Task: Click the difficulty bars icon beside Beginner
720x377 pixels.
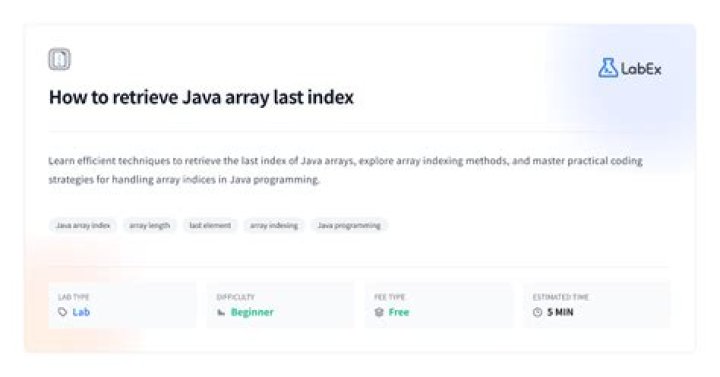Action: pyautogui.click(x=221, y=313)
